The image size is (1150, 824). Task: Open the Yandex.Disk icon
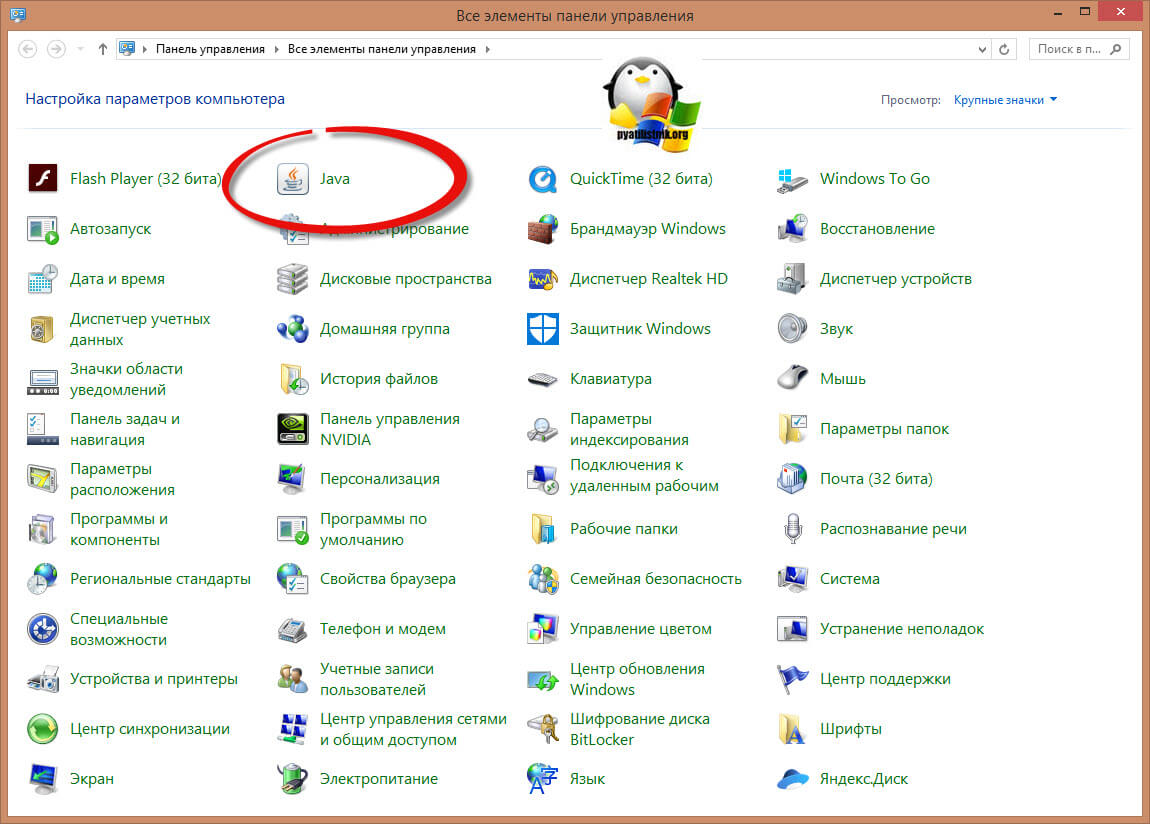792,779
